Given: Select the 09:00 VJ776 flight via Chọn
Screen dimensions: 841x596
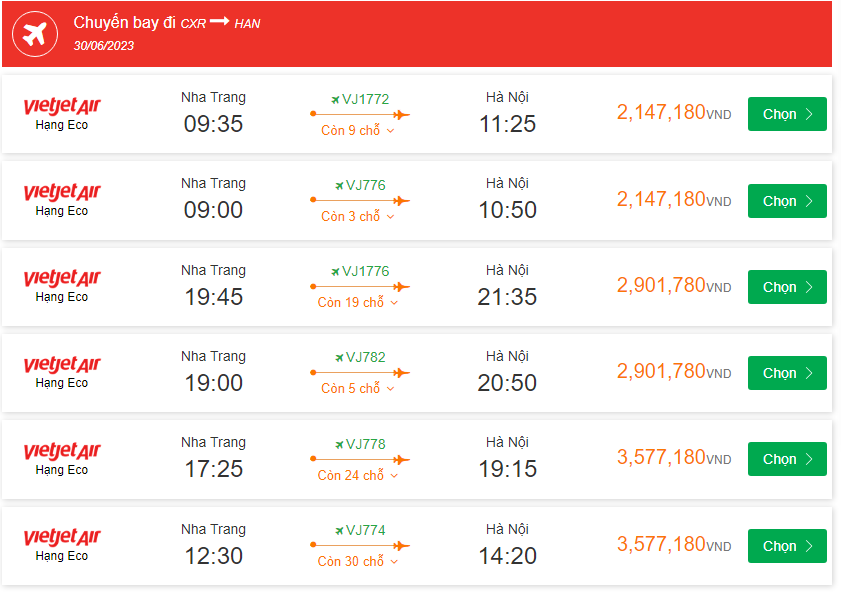Looking at the screenshot, I should coord(787,201).
